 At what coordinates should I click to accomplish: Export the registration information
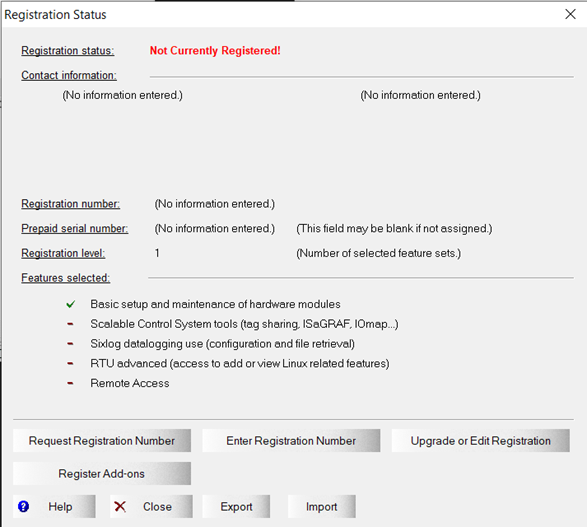(x=236, y=506)
